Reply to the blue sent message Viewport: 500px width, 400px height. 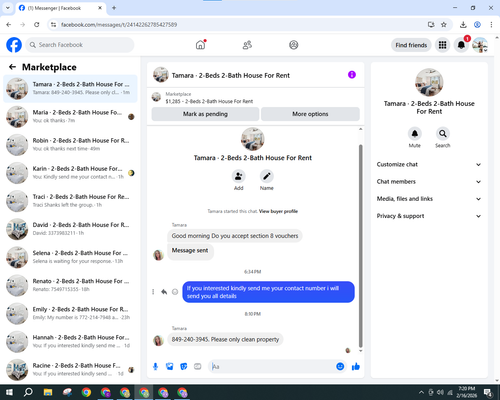click(164, 292)
